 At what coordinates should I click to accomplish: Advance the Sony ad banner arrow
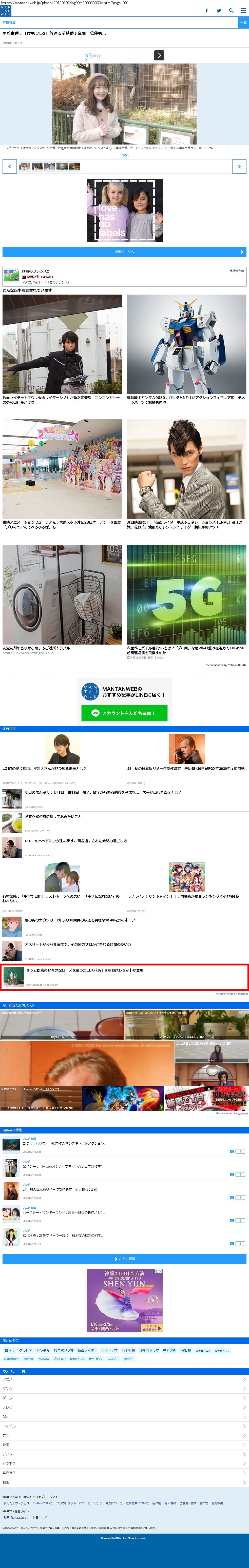pos(159,55)
